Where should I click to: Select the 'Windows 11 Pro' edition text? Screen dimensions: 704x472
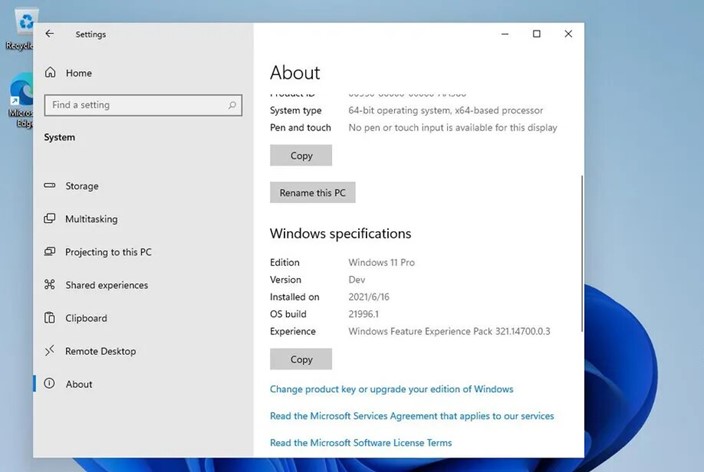[x=382, y=262]
